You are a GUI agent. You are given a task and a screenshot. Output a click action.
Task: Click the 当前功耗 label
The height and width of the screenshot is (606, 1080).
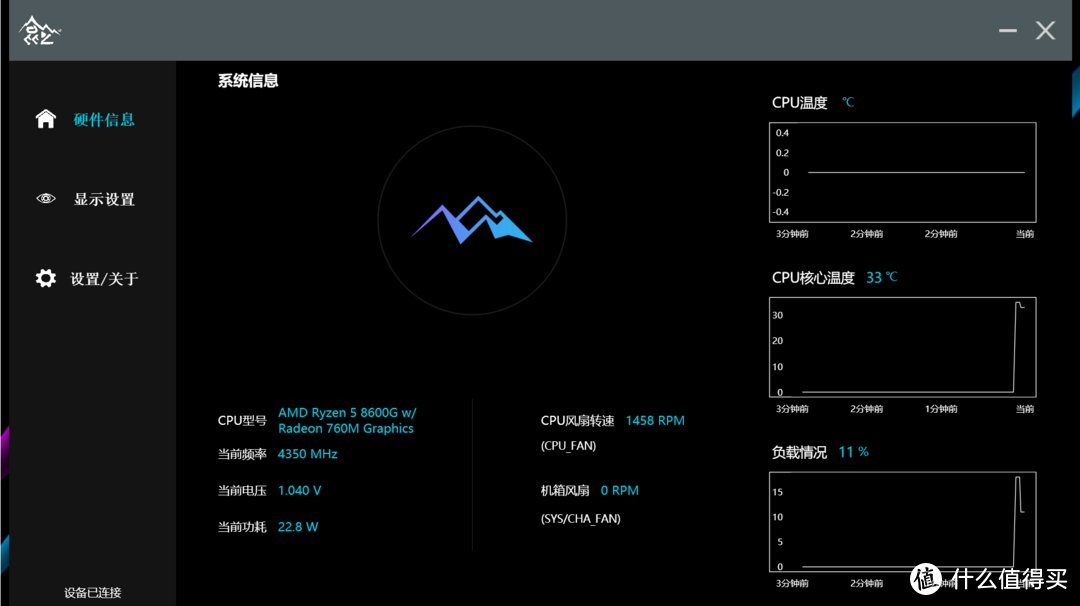point(242,527)
